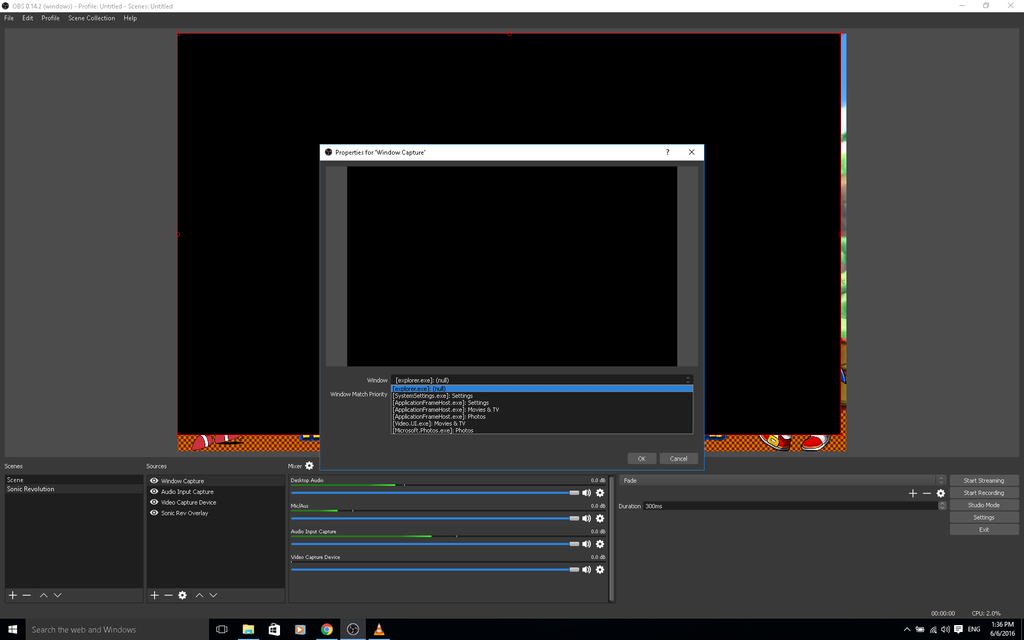Image resolution: width=1024 pixels, height=640 pixels.
Task: Mute Audio Input Capture channel
Action: 586,544
